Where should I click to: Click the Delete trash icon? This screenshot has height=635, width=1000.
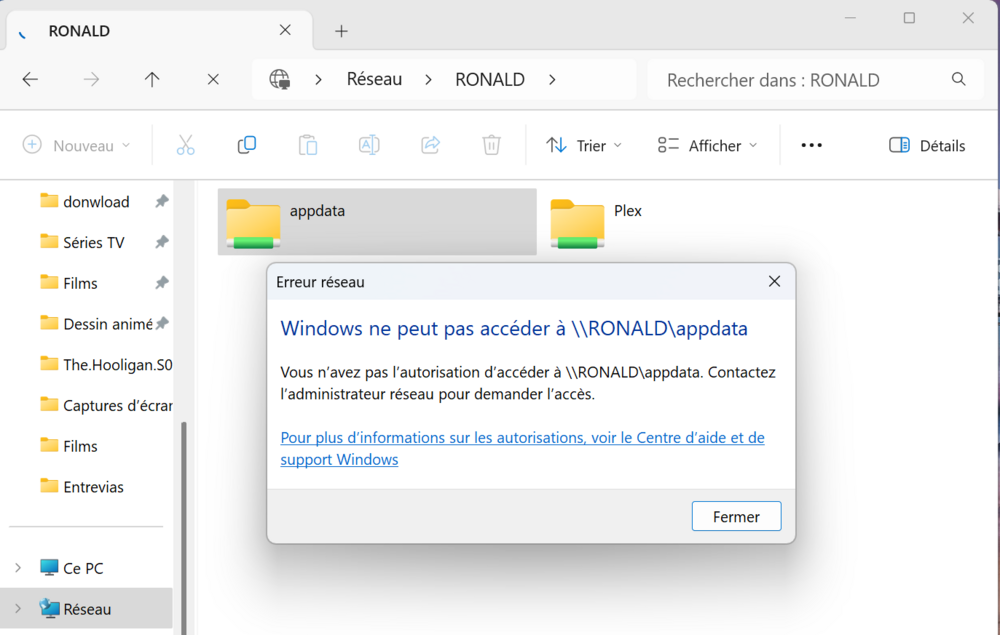click(x=491, y=145)
